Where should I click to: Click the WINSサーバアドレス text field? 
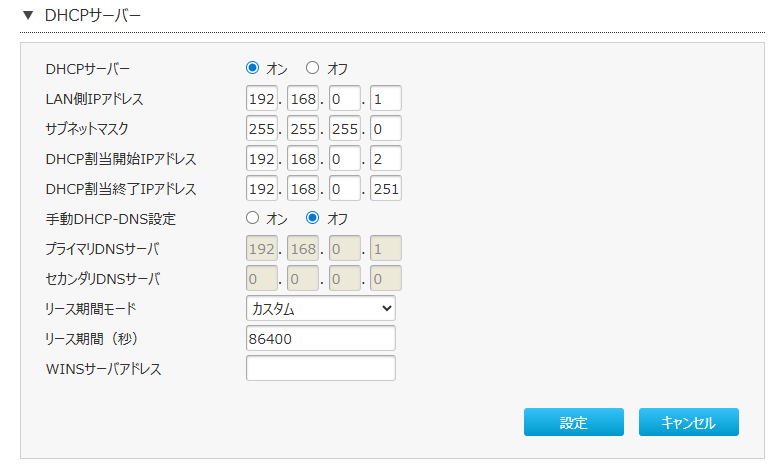320,368
